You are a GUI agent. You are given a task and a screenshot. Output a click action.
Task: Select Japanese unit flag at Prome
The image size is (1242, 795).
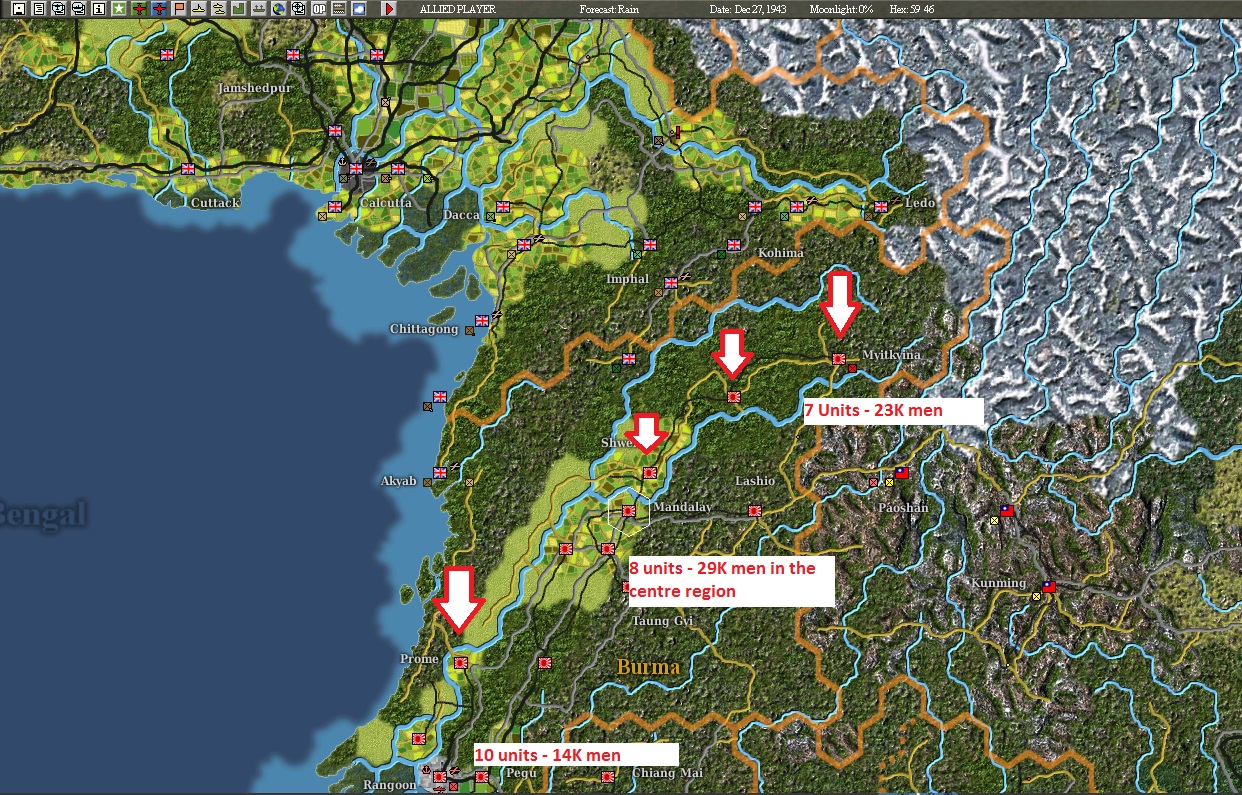(460, 662)
